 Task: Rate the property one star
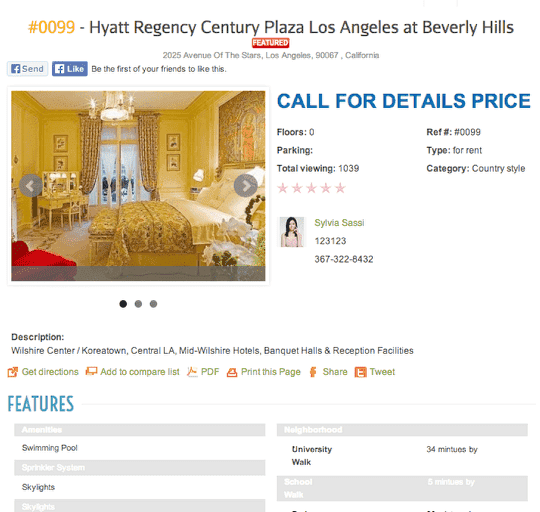[283, 188]
